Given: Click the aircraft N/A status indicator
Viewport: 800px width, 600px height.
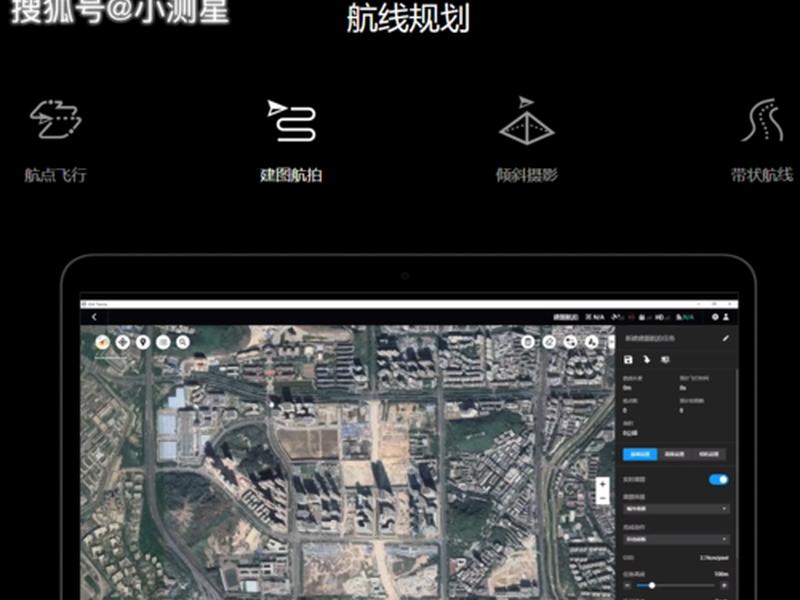Looking at the screenshot, I should (594, 317).
